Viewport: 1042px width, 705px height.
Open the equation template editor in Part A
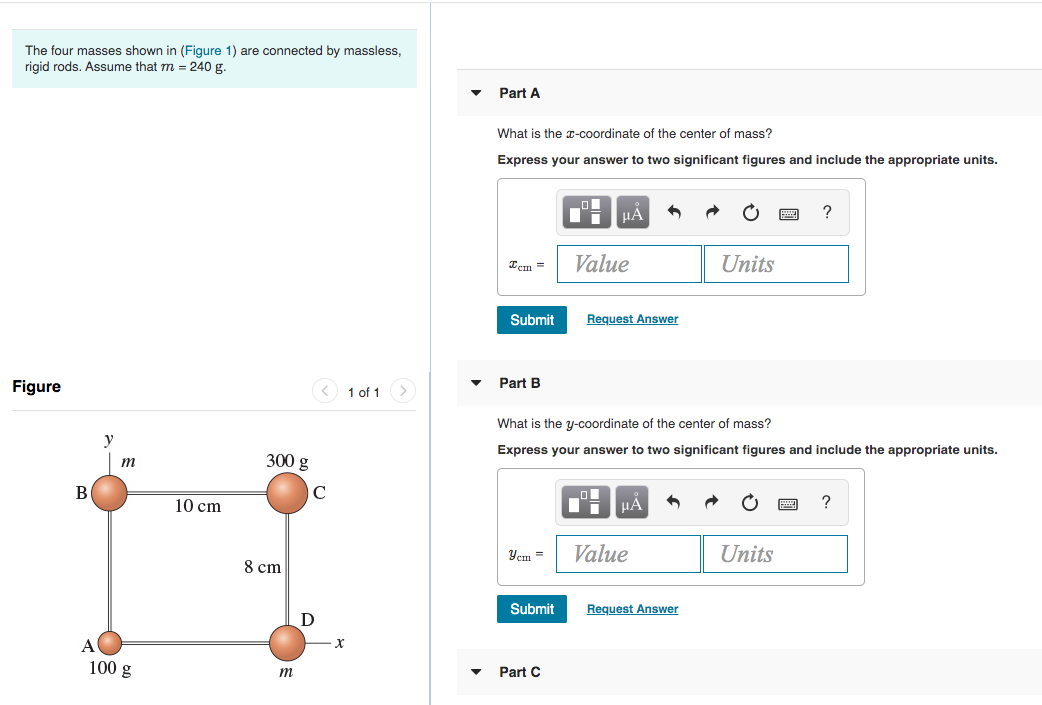click(586, 212)
